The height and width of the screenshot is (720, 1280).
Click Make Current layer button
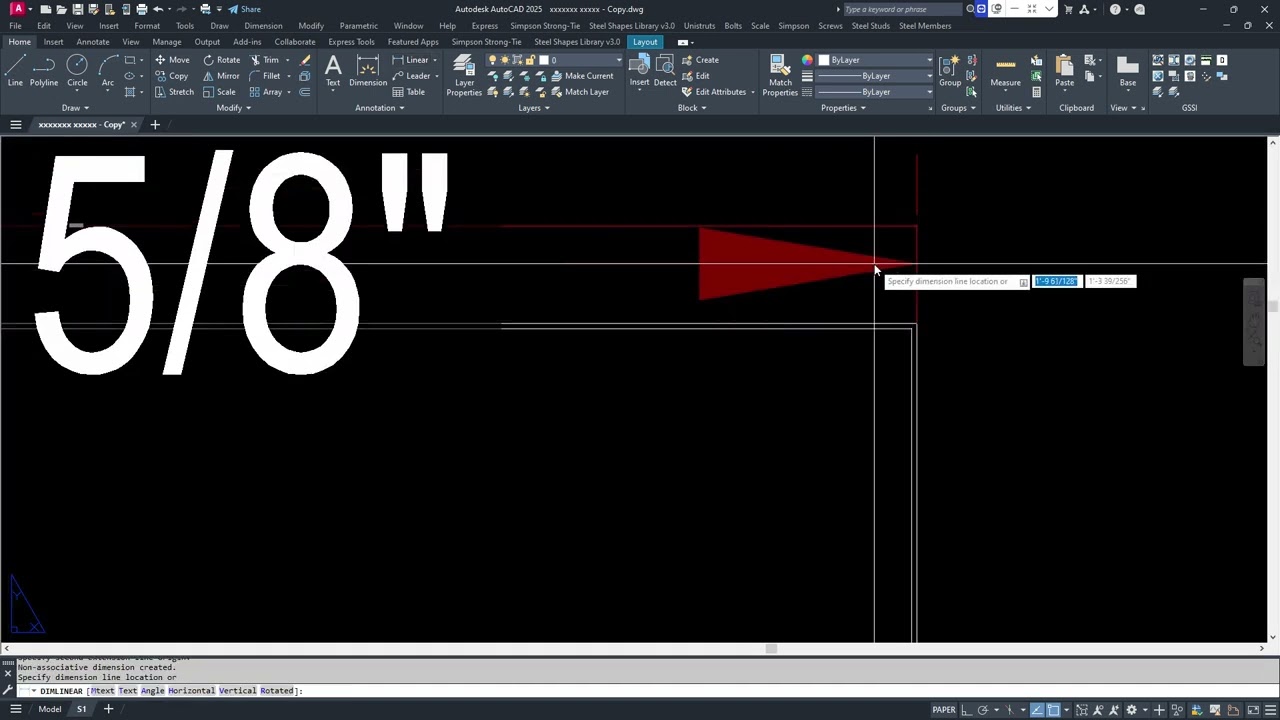coord(582,76)
